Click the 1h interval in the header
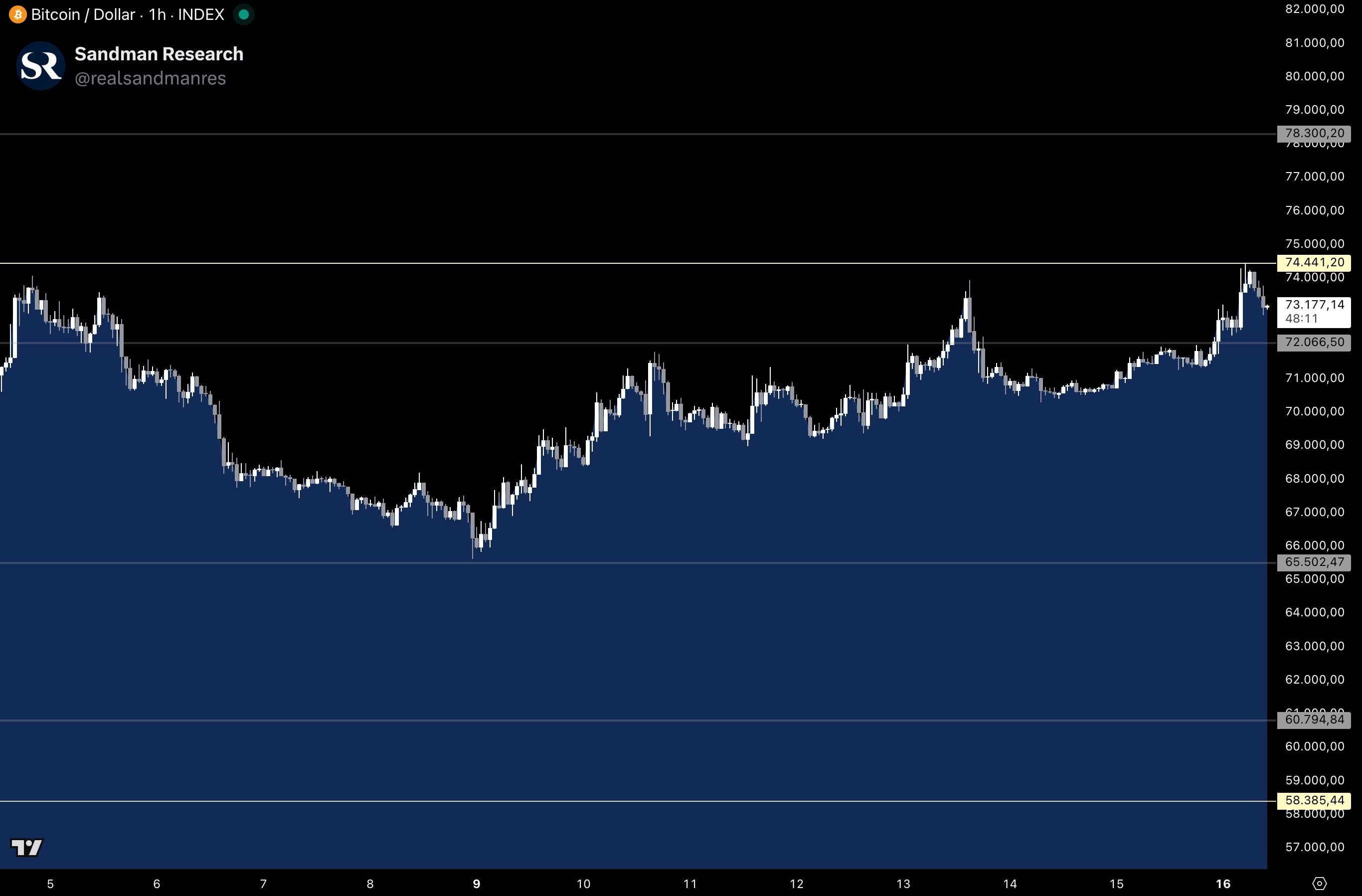1362x896 pixels. [157, 14]
